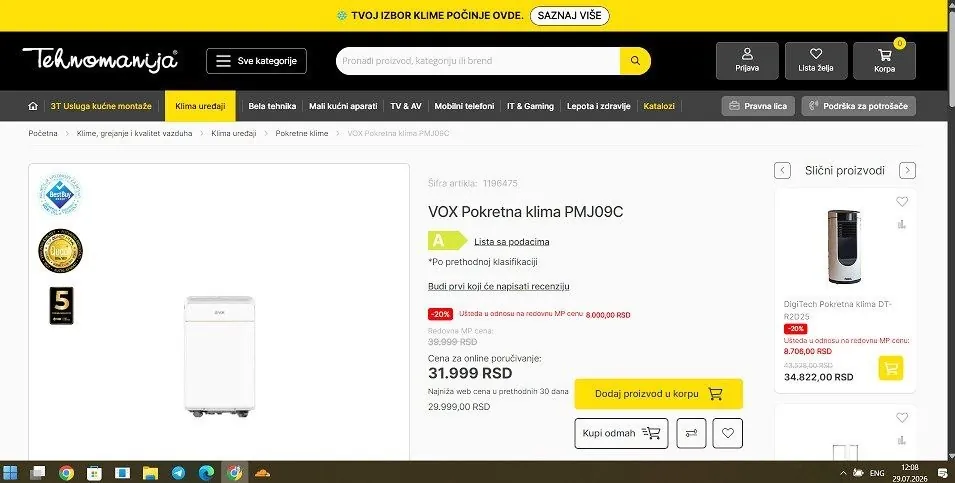Click wishlist heart on second similar product
This screenshot has height=483, width=955.
(x=902, y=417)
